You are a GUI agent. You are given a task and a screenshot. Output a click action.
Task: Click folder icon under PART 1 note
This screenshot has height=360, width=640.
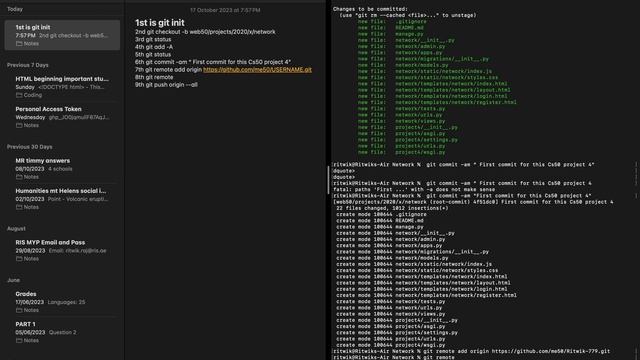[19, 340]
